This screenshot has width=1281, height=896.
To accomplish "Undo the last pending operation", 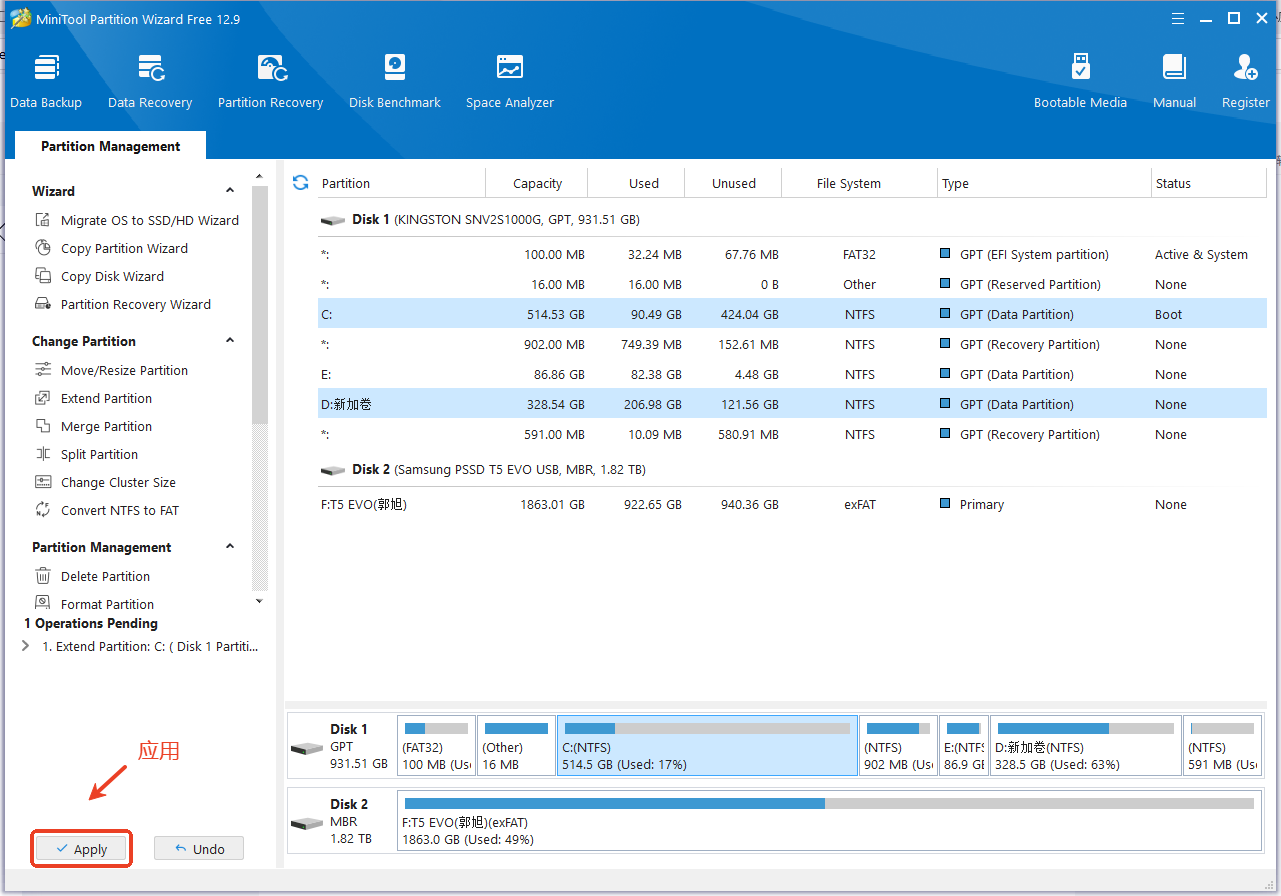I will [x=199, y=849].
